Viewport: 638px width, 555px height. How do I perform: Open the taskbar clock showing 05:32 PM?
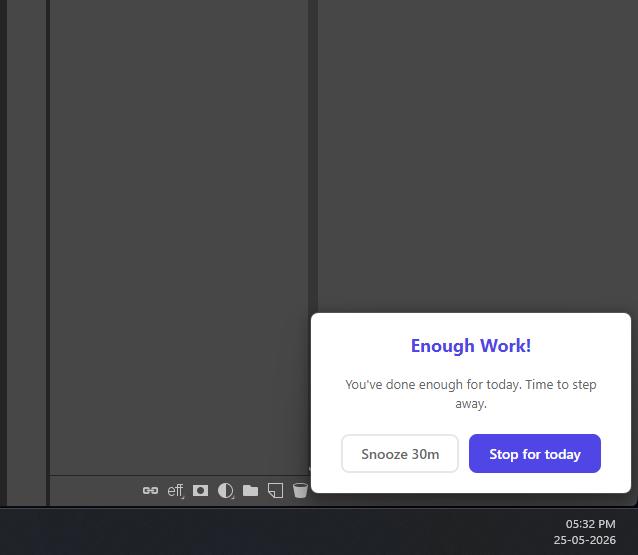pos(590,524)
